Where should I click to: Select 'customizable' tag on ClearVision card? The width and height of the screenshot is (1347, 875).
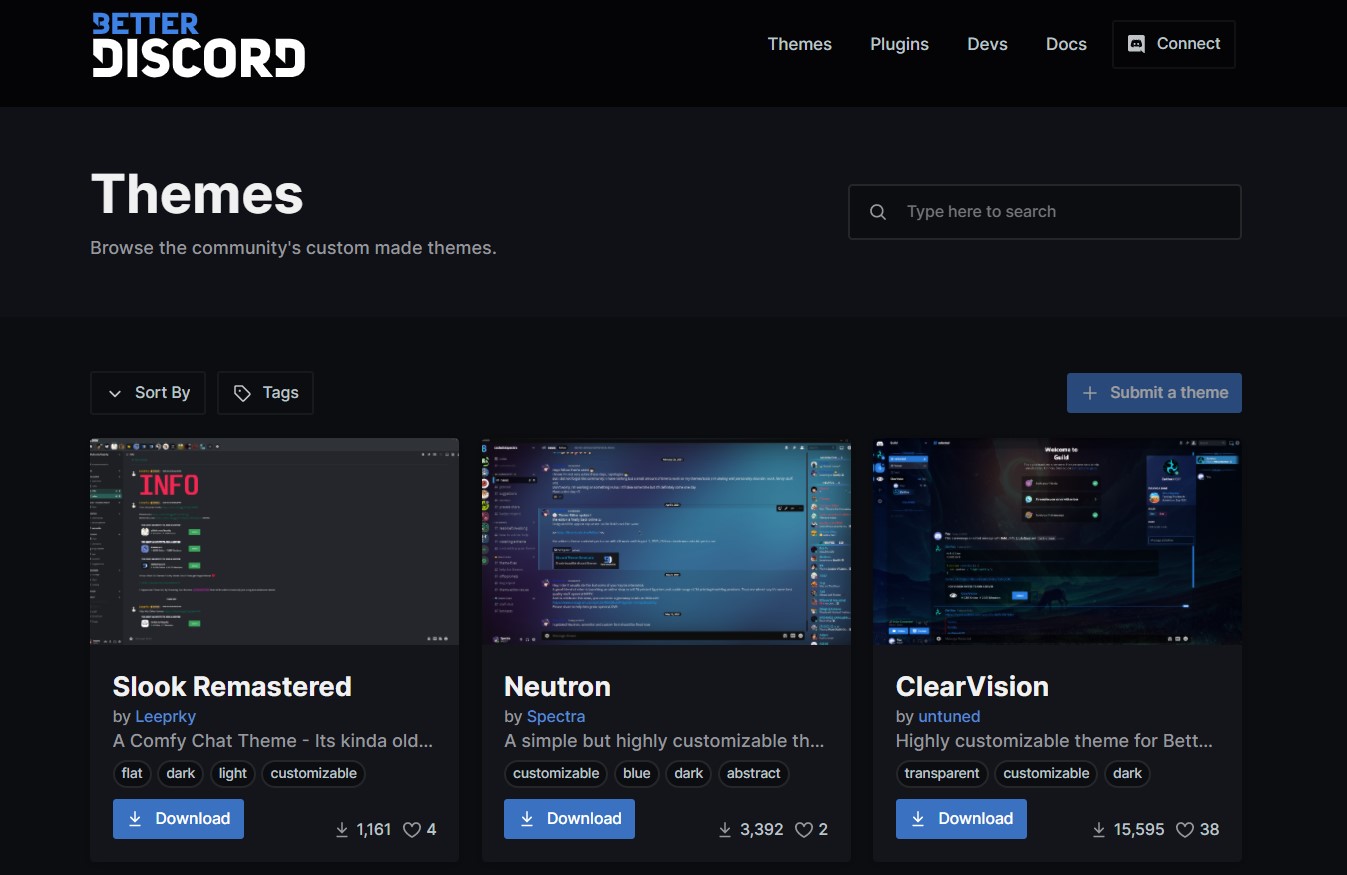coord(1046,773)
